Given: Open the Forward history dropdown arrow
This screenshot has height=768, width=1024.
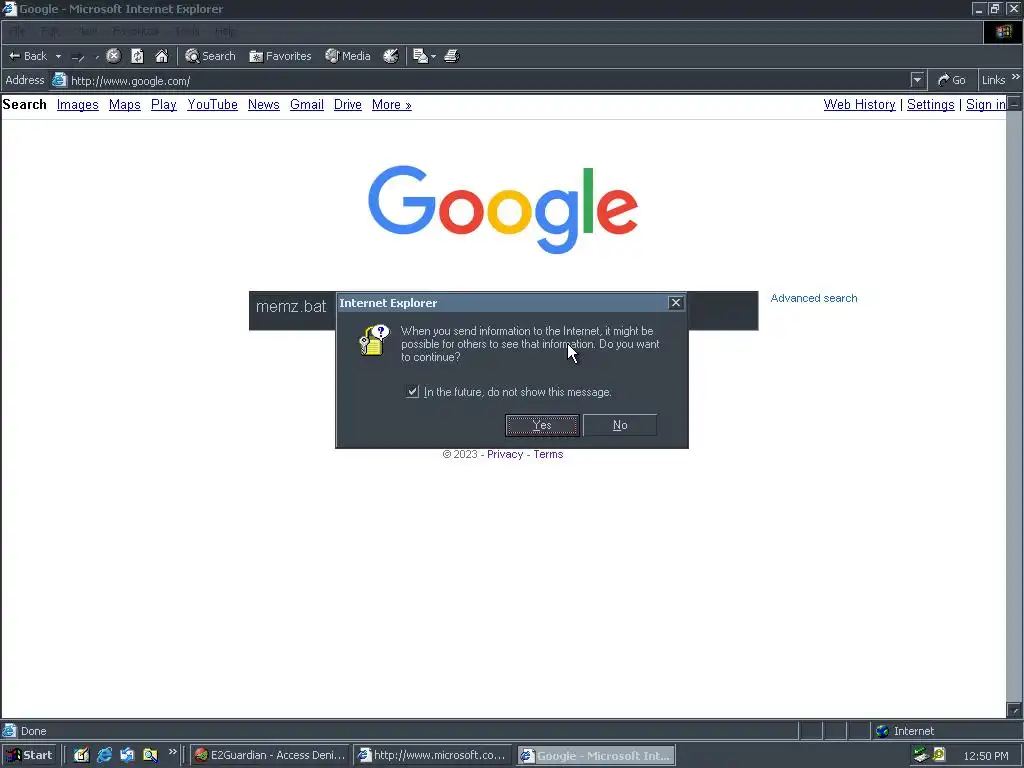Looking at the screenshot, I should [97, 57].
